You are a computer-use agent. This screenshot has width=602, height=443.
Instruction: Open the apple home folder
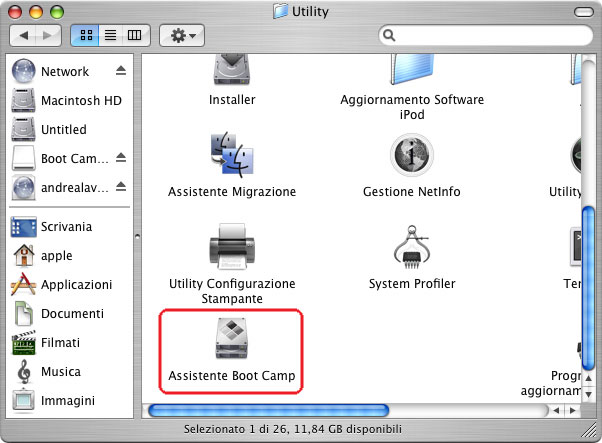tap(42, 255)
